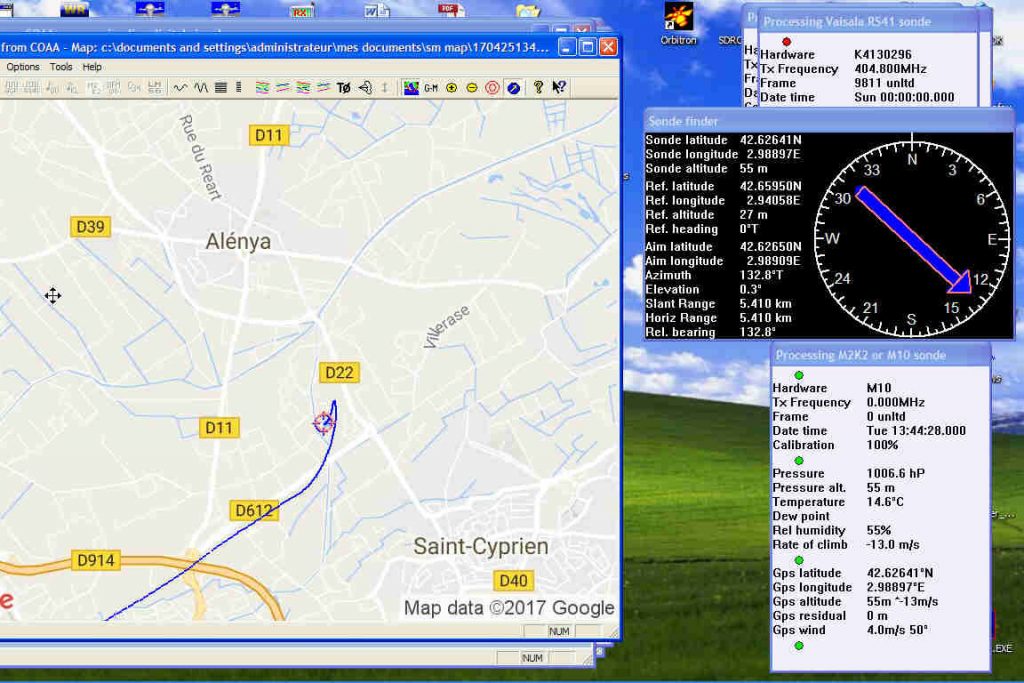Open the Tools menu
This screenshot has height=683, width=1024.
point(61,67)
